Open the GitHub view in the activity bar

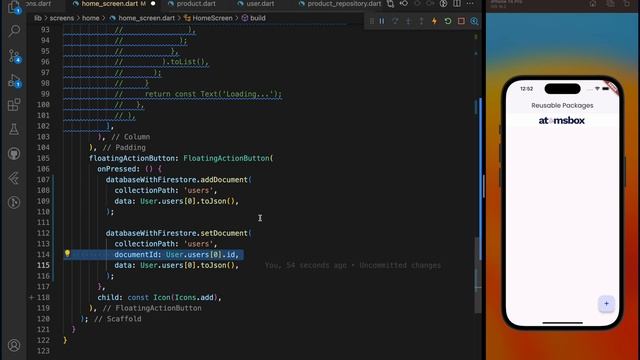tap(14, 154)
